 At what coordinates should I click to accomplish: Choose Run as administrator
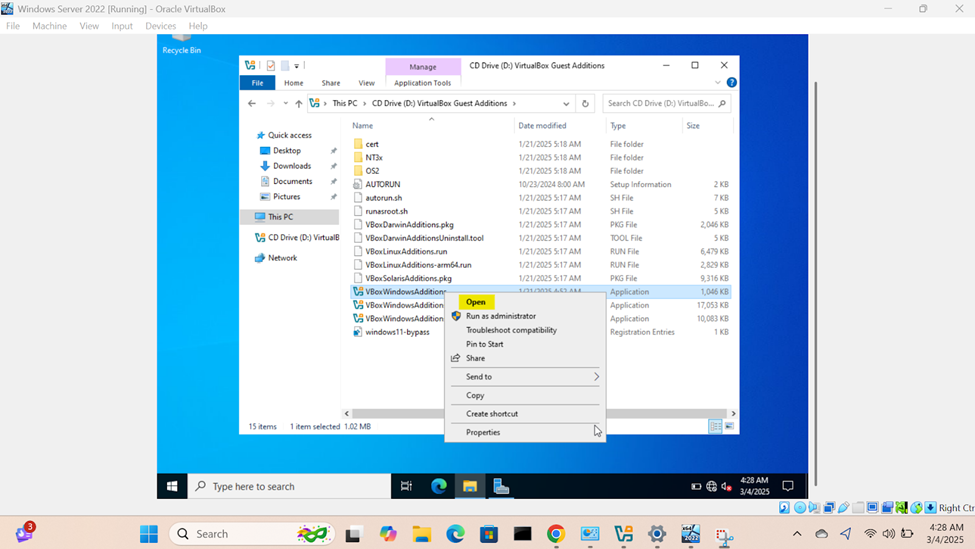click(x=501, y=316)
